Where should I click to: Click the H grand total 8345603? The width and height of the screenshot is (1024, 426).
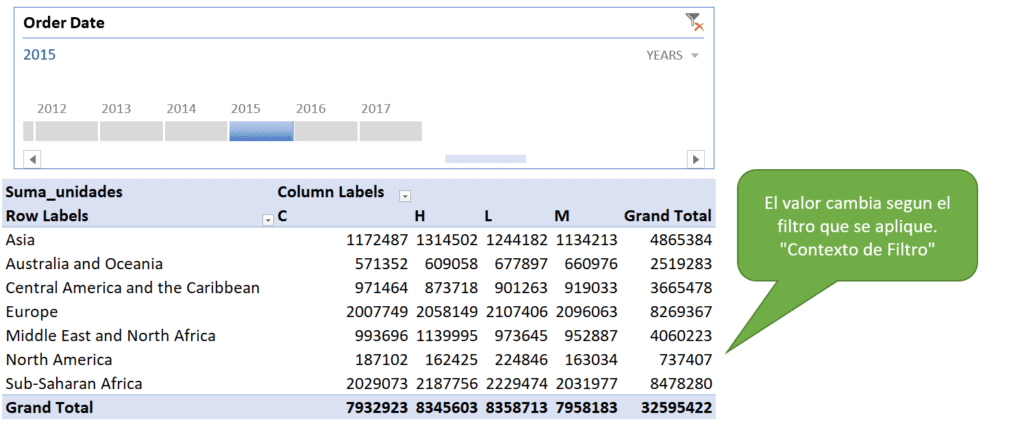[446, 408]
